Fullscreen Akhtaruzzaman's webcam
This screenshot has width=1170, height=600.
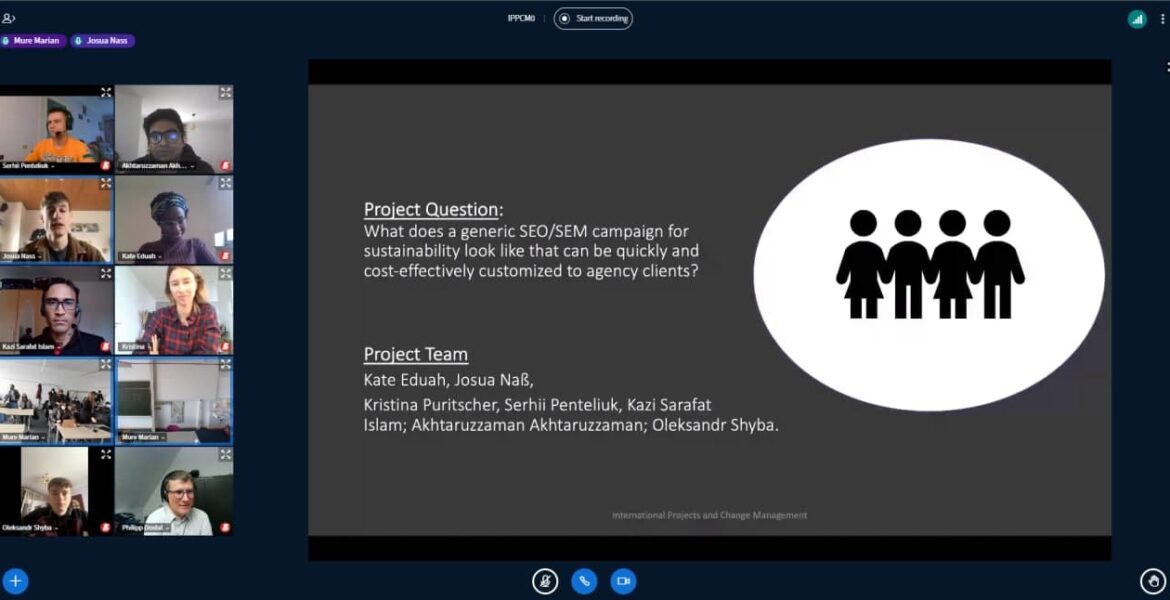tap(225, 93)
